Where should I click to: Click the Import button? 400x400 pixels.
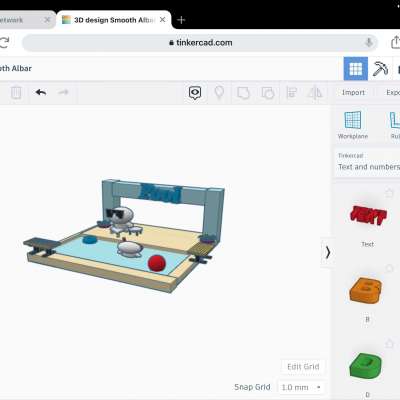pyautogui.click(x=353, y=92)
